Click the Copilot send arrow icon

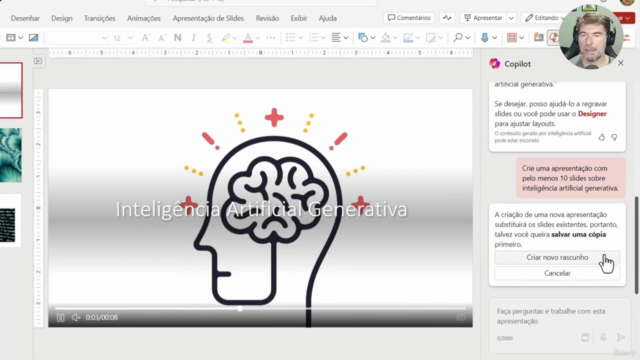[x=621, y=337]
